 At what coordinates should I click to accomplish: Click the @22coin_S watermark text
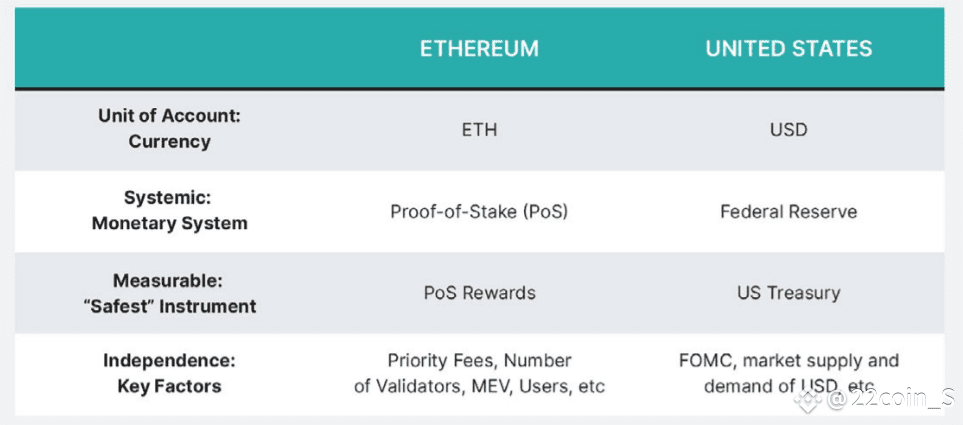(x=890, y=400)
